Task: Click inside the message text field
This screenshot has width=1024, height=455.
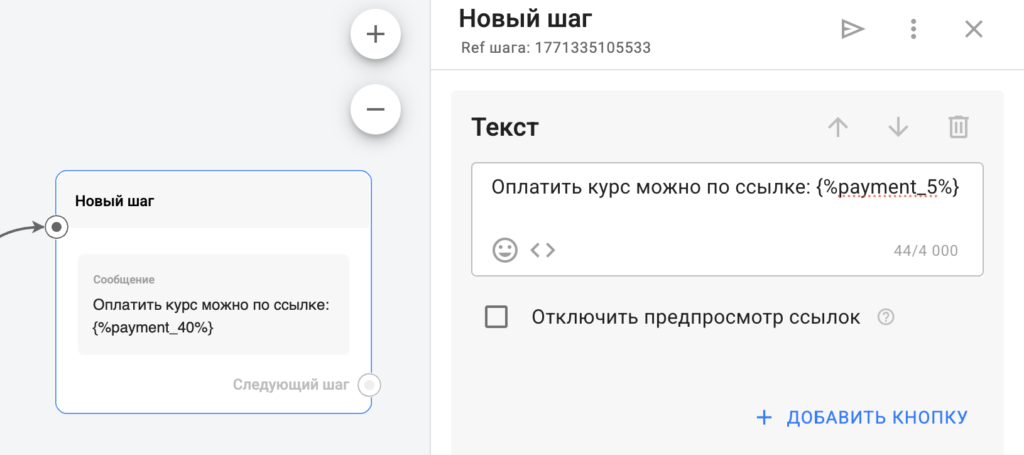Action: [725, 200]
